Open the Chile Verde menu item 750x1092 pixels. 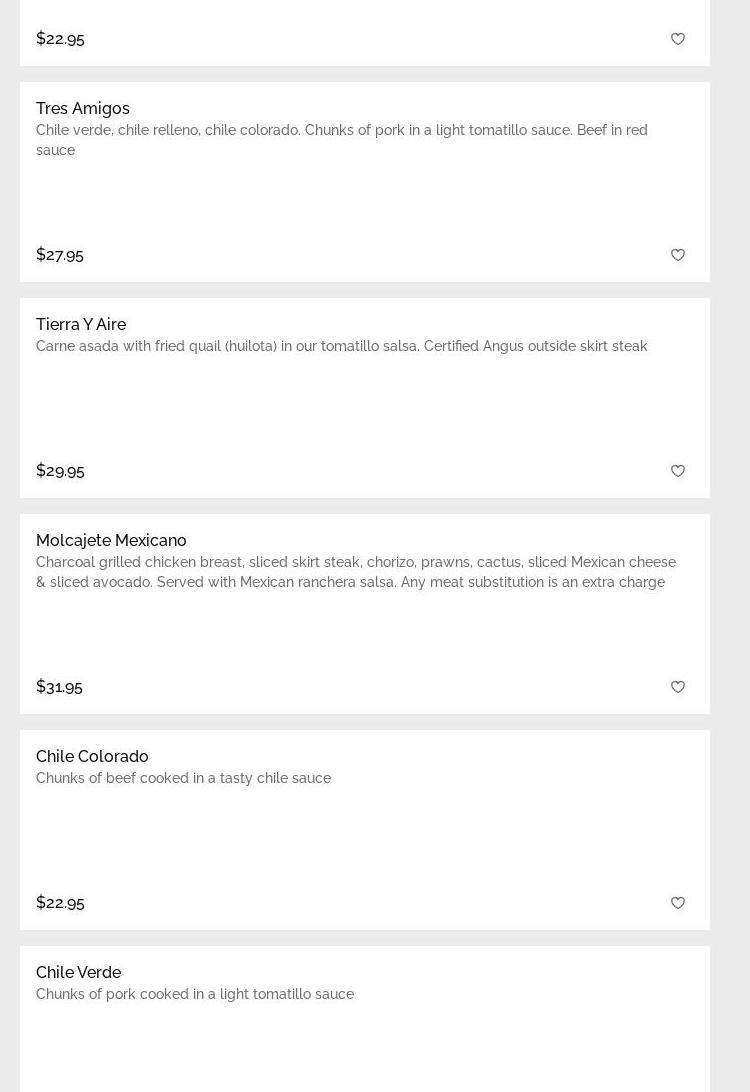(x=78, y=972)
